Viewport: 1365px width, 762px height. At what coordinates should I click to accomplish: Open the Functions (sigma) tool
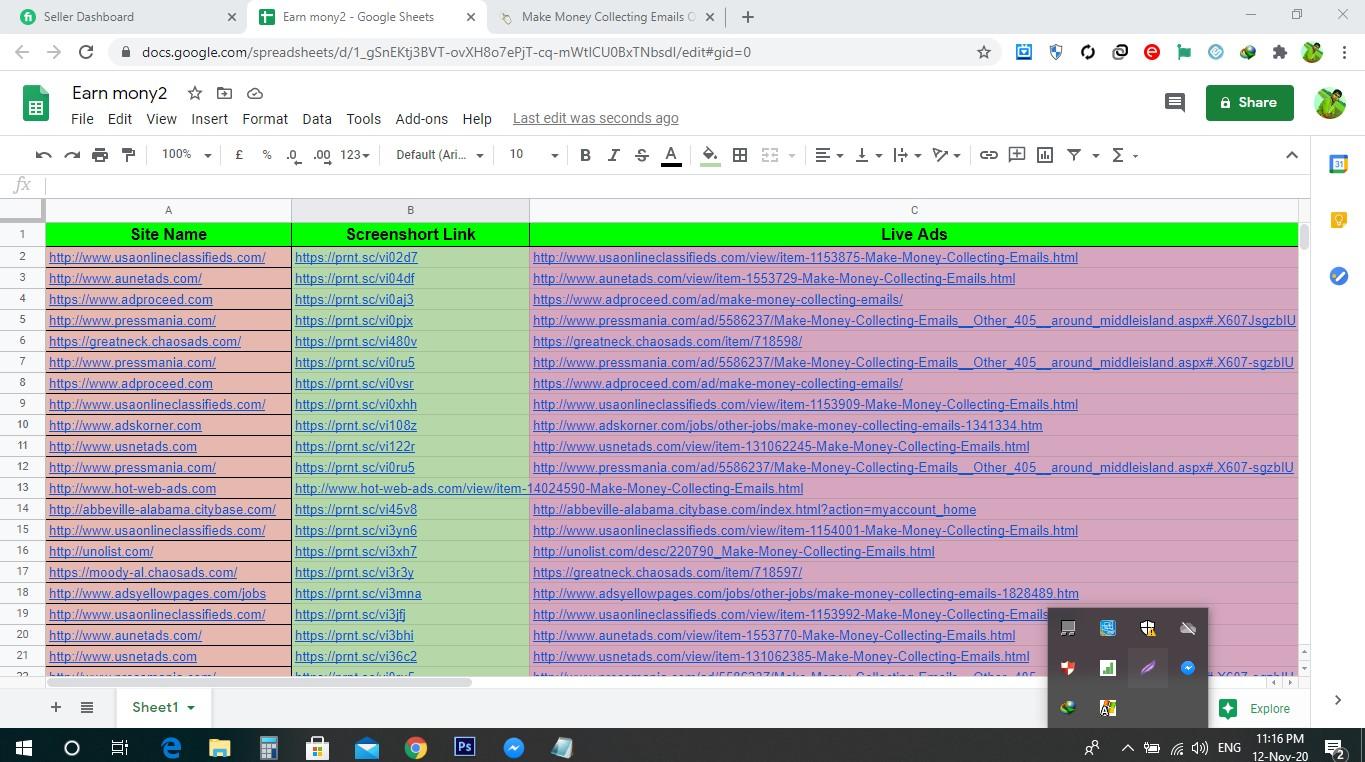1117,155
